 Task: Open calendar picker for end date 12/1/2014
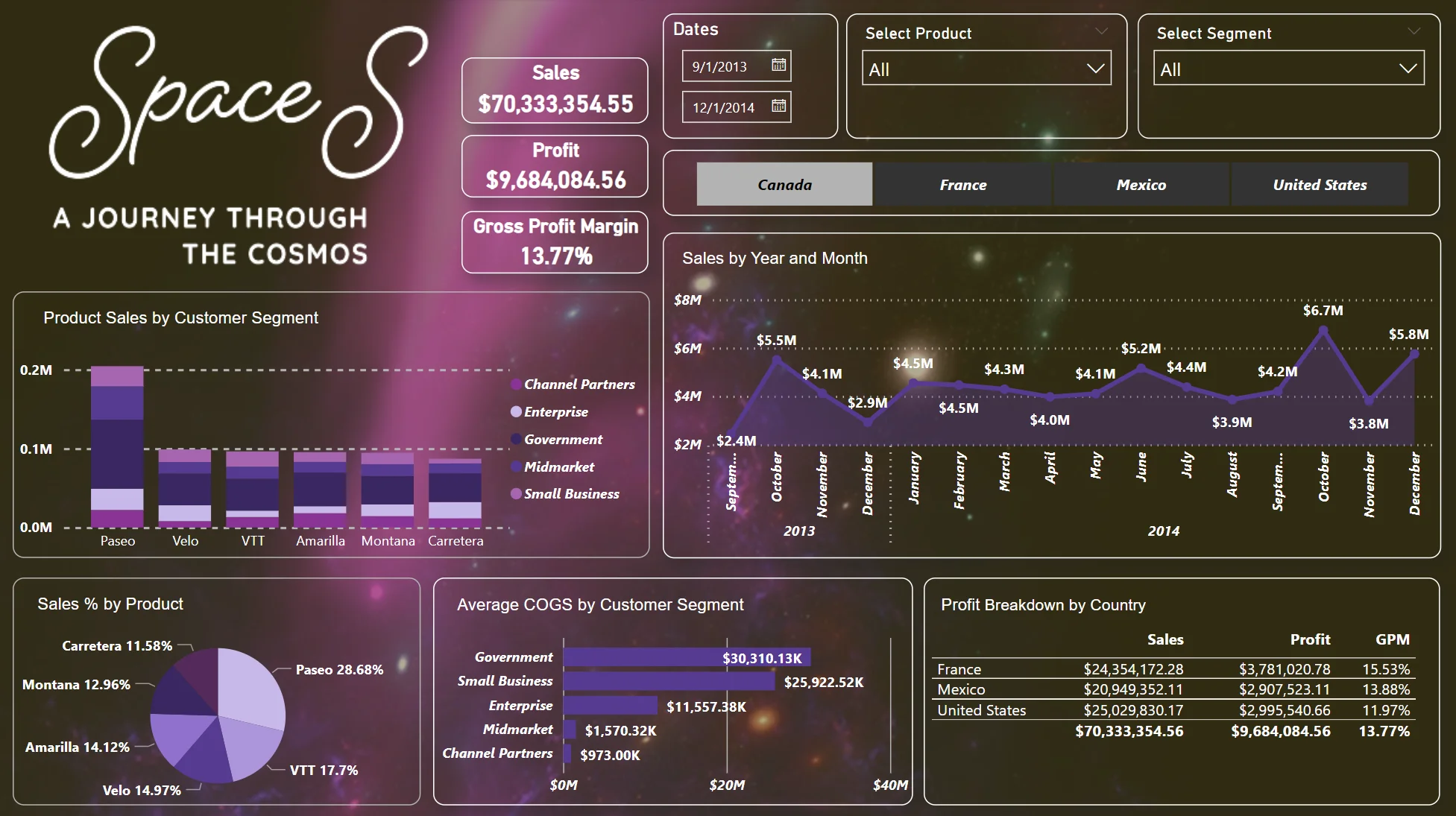778,107
